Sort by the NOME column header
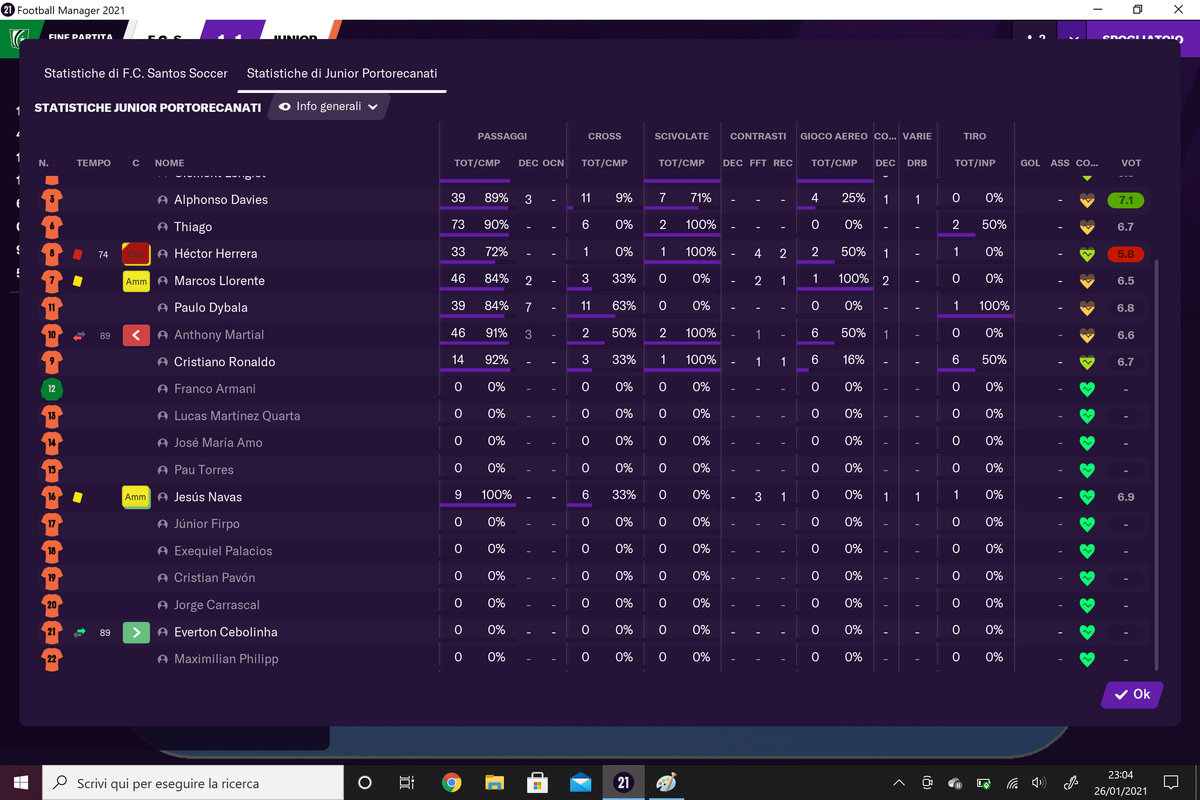The height and width of the screenshot is (800, 1200). (x=169, y=163)
